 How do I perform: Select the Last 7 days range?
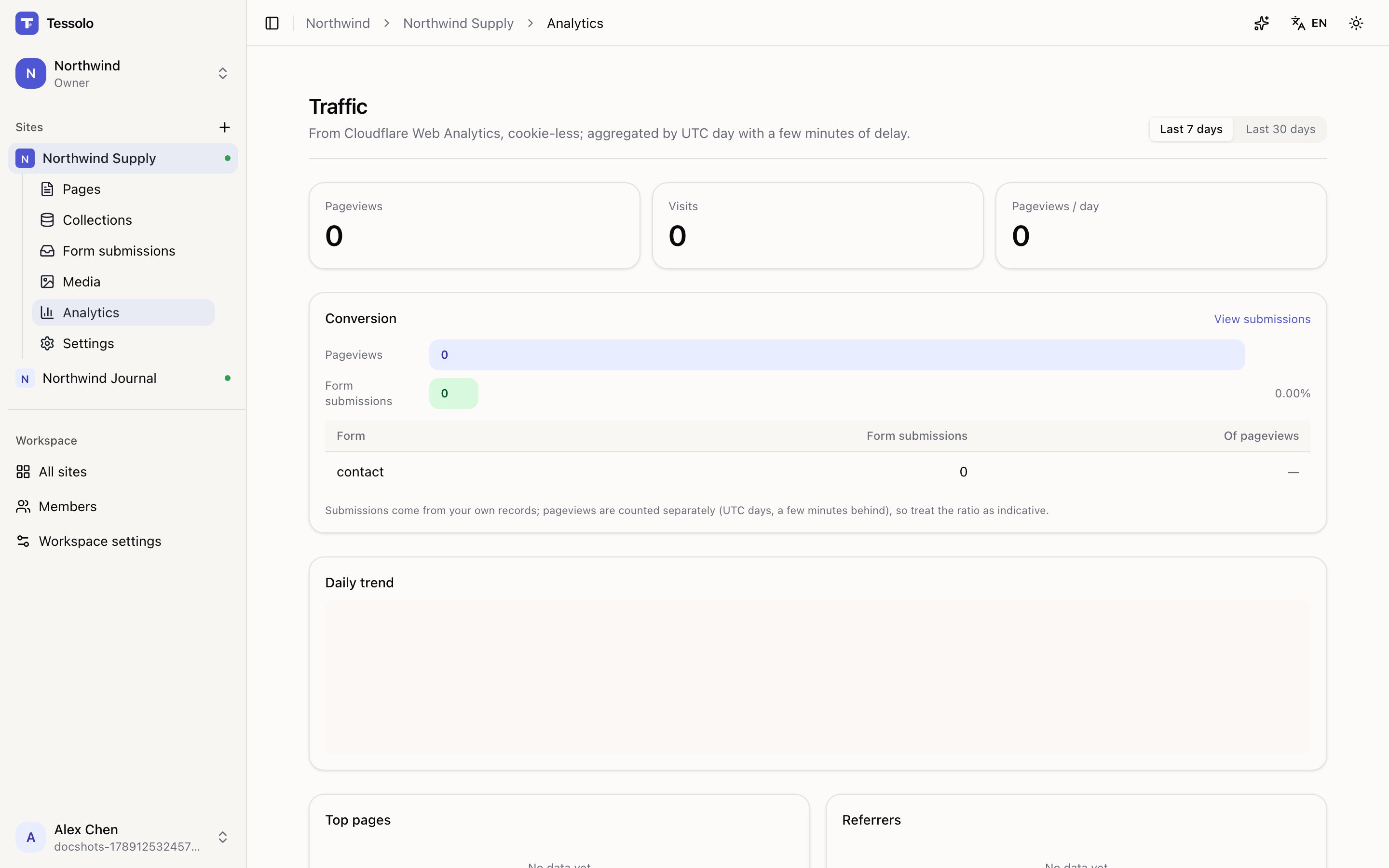[1191, 129]
